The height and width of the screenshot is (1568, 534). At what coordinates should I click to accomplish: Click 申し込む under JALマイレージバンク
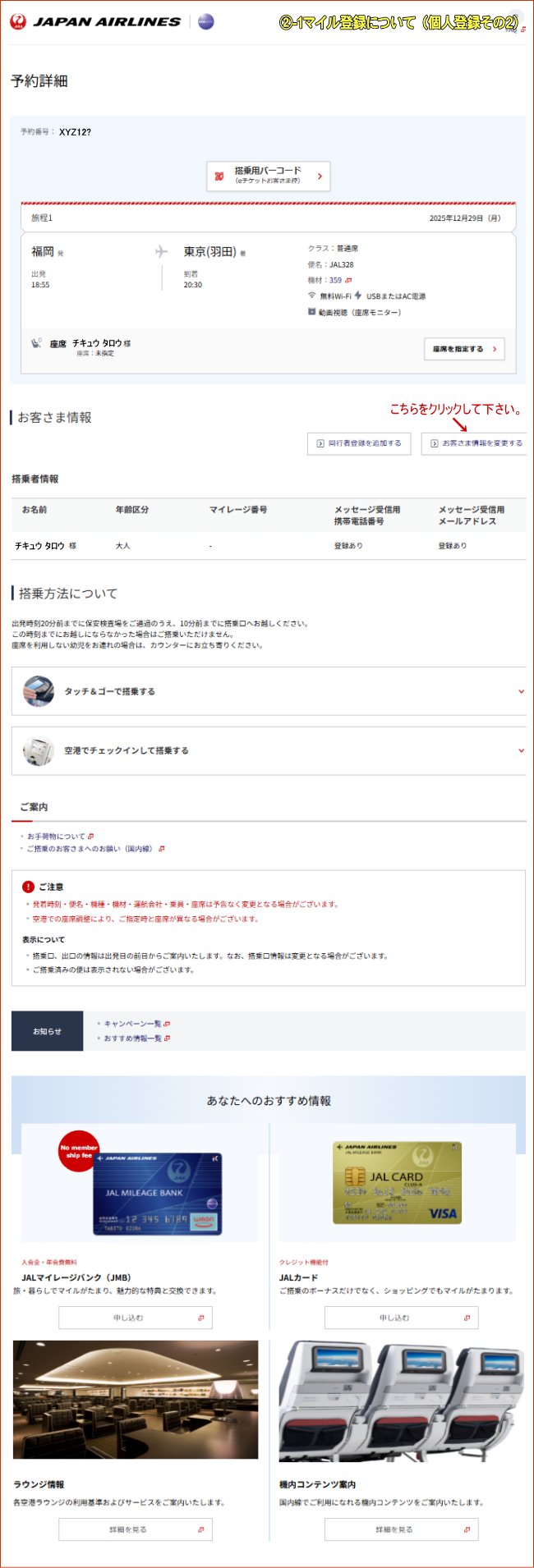(x=136, y=1318)
